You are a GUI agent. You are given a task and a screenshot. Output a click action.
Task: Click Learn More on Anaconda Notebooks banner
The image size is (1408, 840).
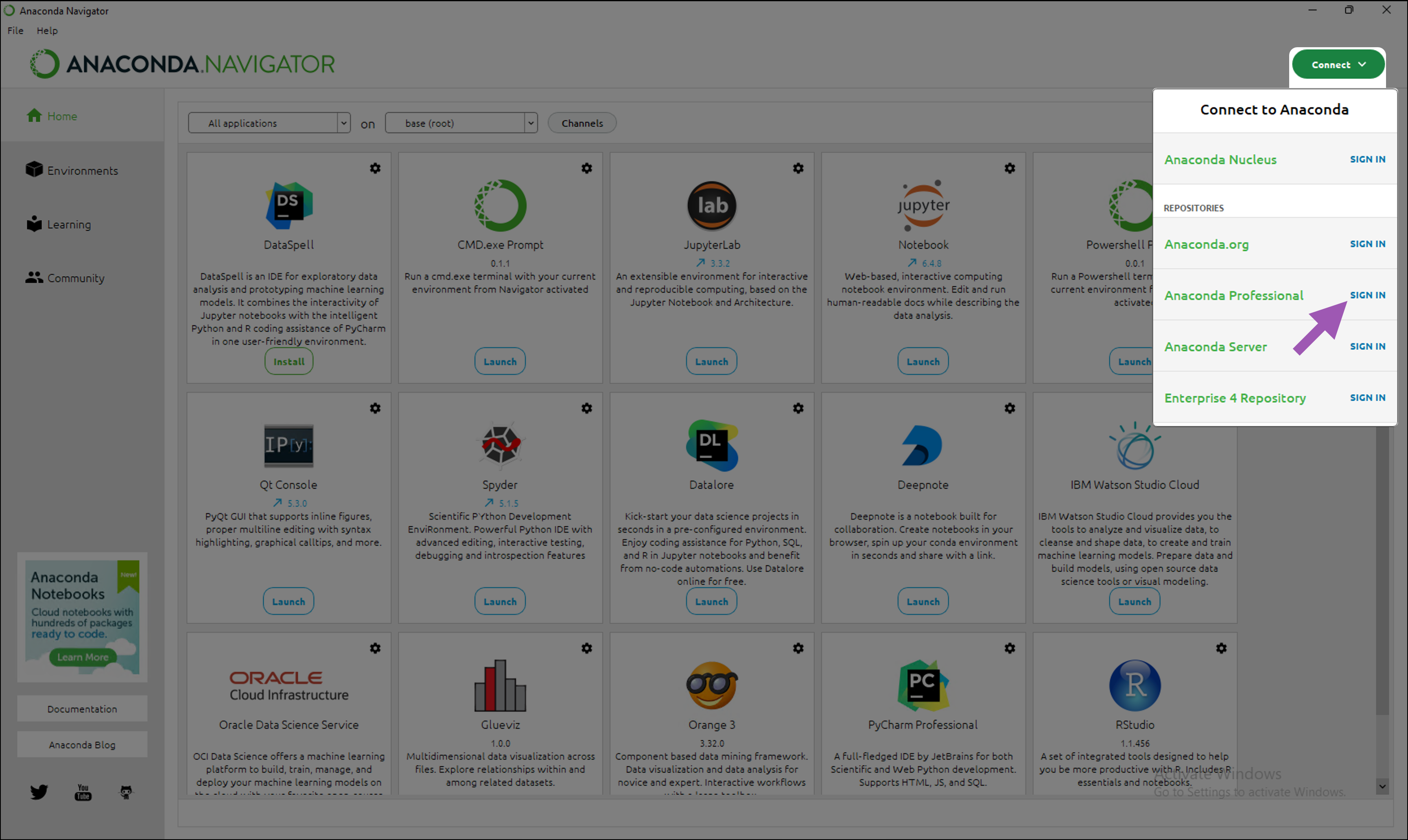pyautogui.click(x=83, y=657)
